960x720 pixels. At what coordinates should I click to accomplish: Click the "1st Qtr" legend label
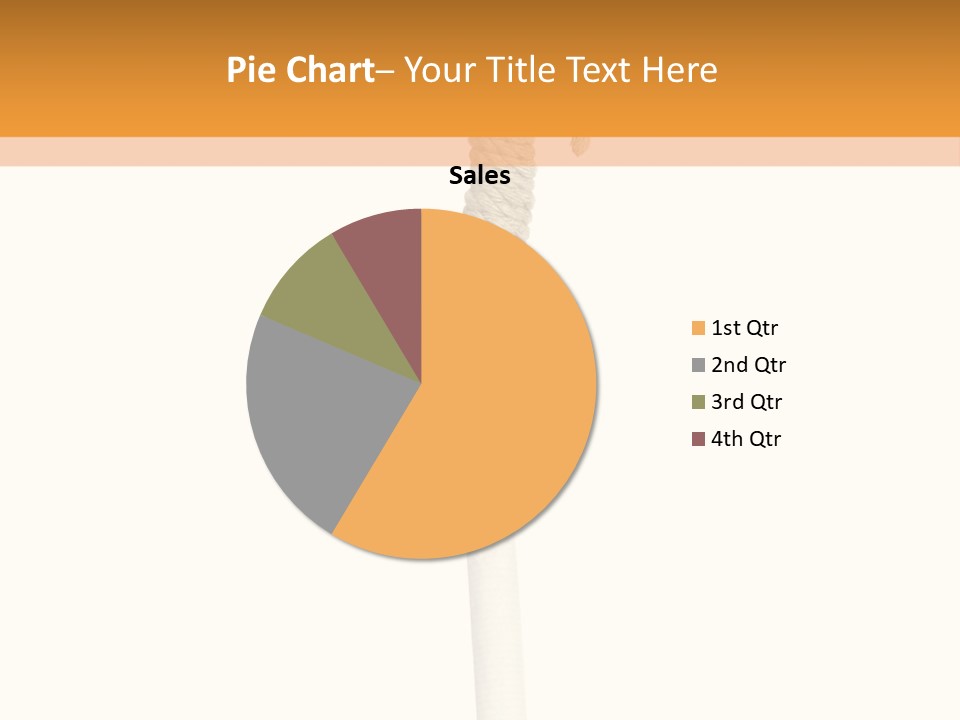745,328
